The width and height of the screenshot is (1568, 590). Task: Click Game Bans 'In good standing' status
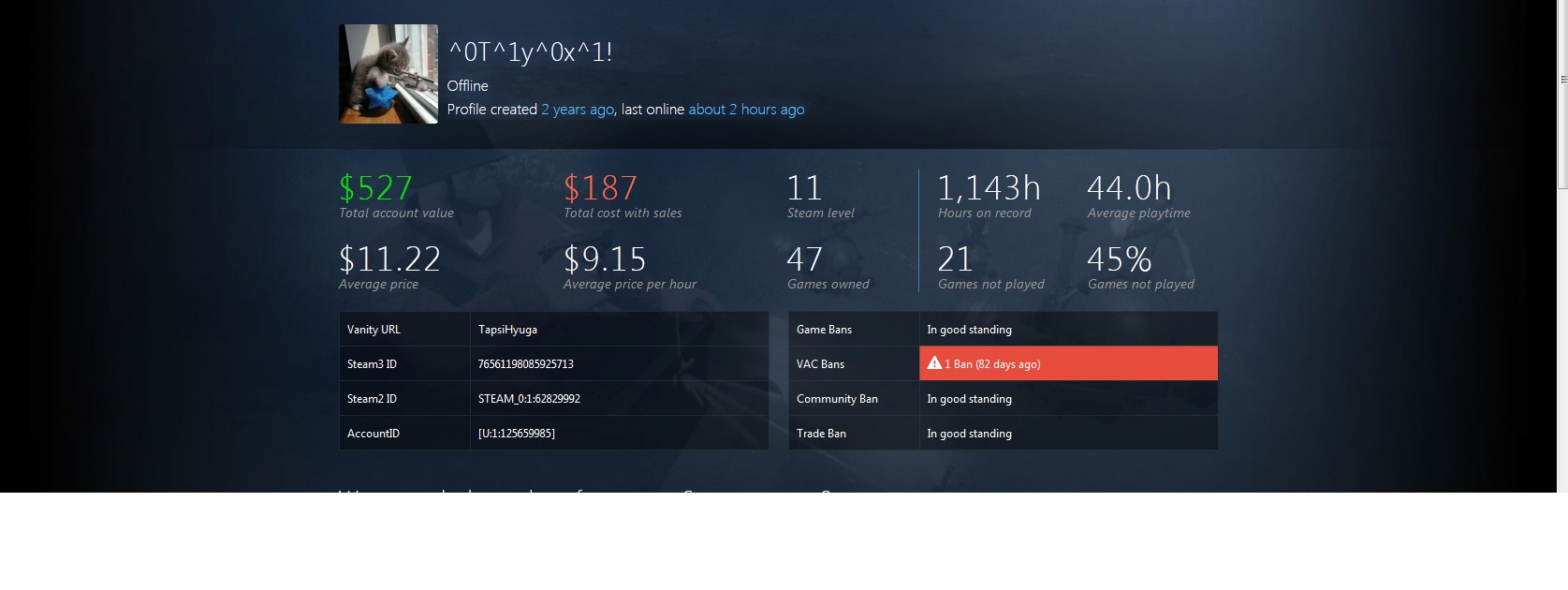(969, 330)
